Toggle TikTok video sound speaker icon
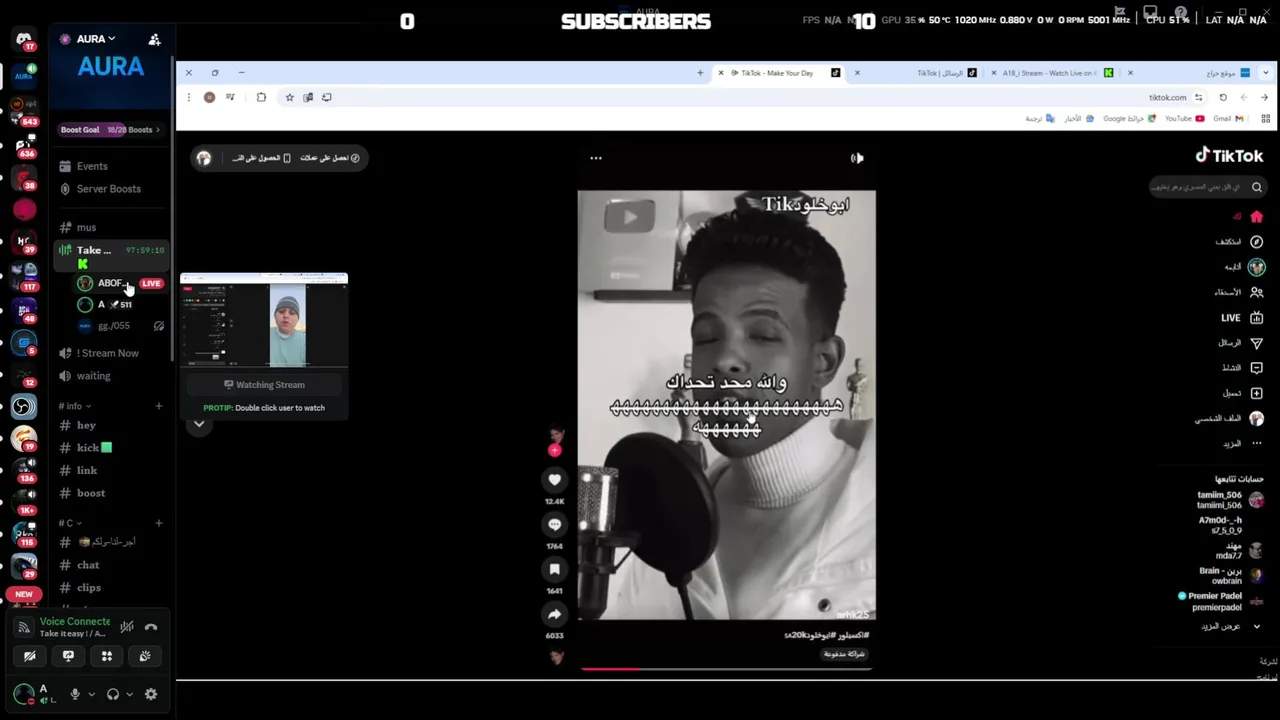 (x=857, y=158)
